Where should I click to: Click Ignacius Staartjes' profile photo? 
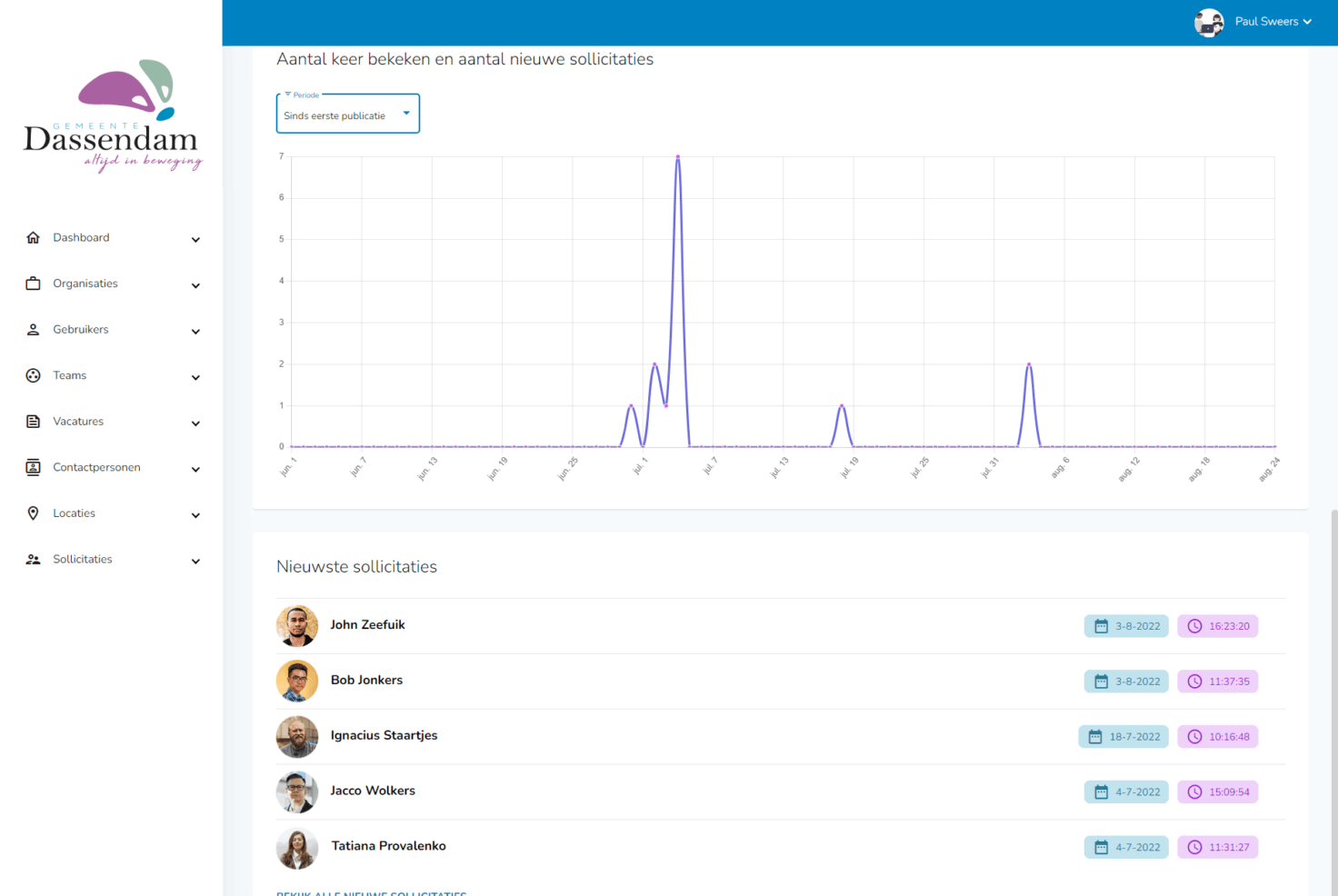[297, 736]
